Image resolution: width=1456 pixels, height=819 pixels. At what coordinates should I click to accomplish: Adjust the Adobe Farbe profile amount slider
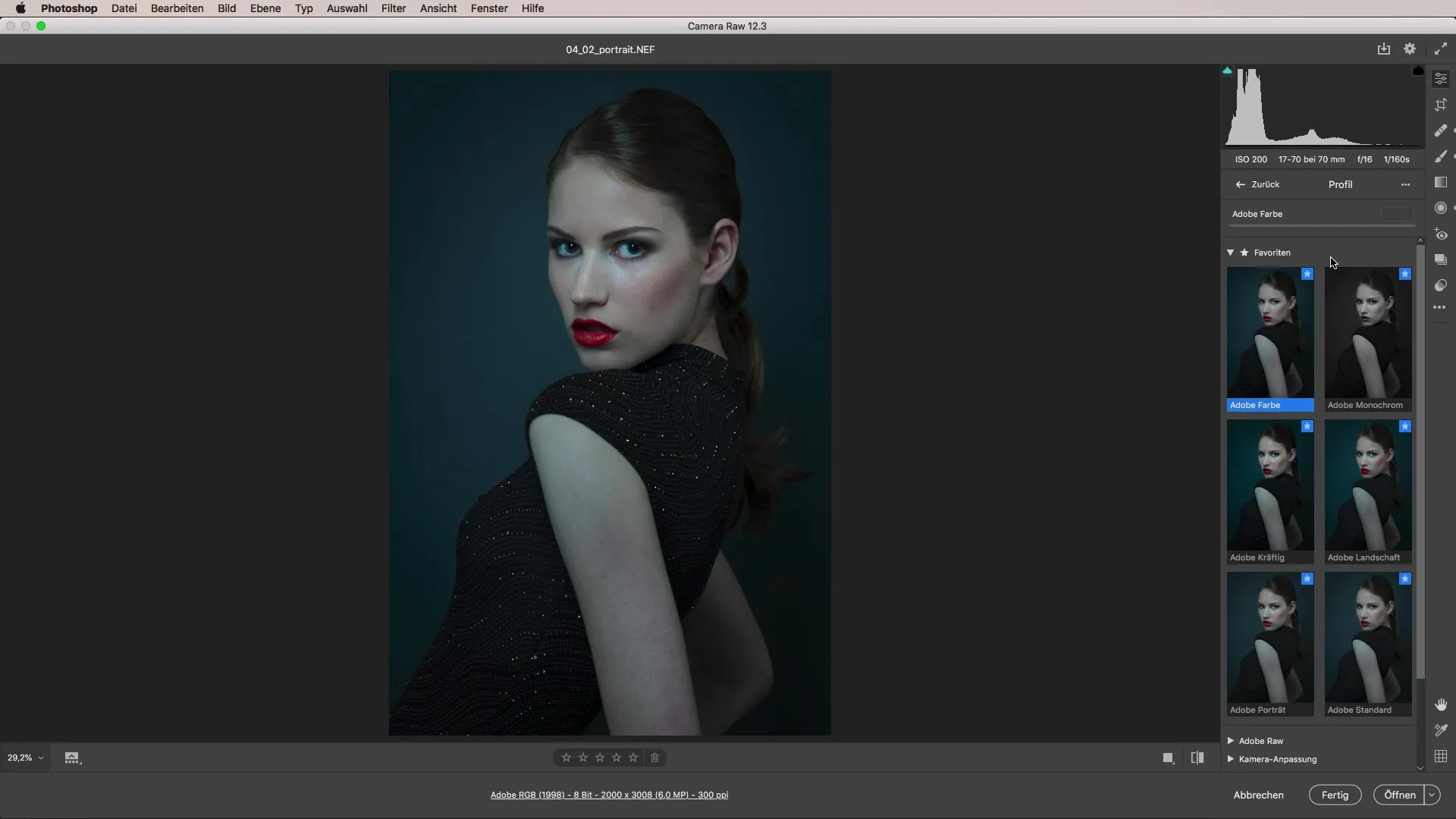click(1322, 225)
